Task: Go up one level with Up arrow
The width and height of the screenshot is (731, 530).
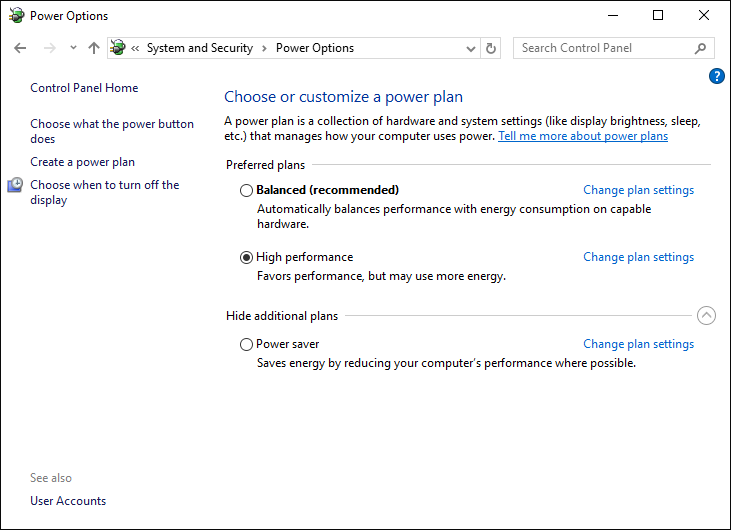Action: (x=94, y=48)
